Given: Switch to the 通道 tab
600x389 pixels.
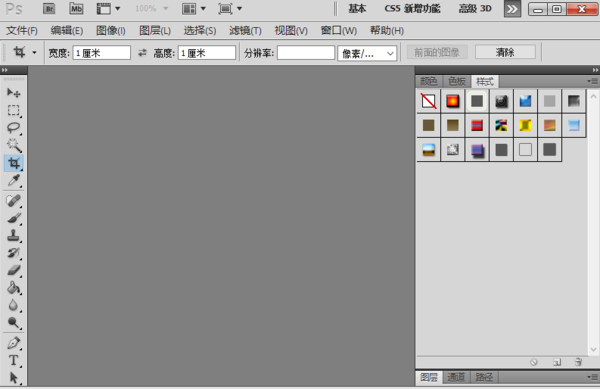Looking at the screenshot, I should click(456, 377).
